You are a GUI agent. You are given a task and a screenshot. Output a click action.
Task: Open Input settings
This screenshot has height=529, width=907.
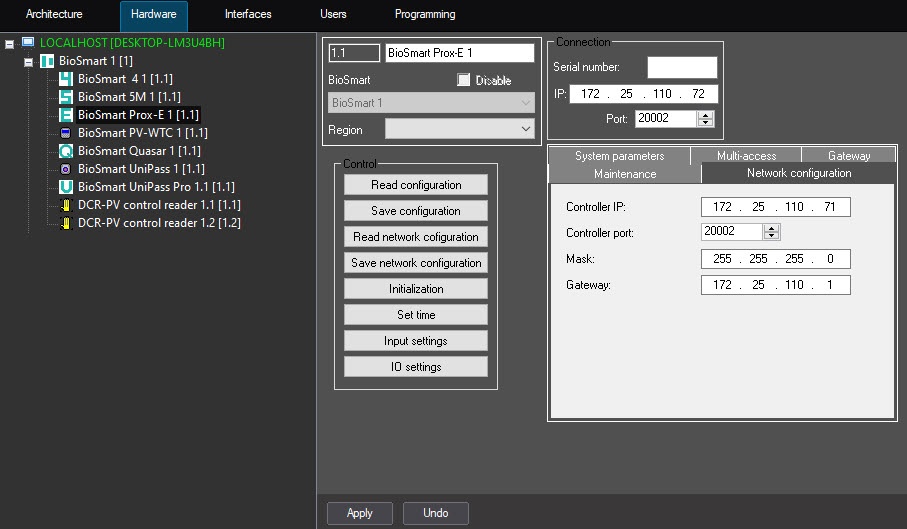coord(416,341)
